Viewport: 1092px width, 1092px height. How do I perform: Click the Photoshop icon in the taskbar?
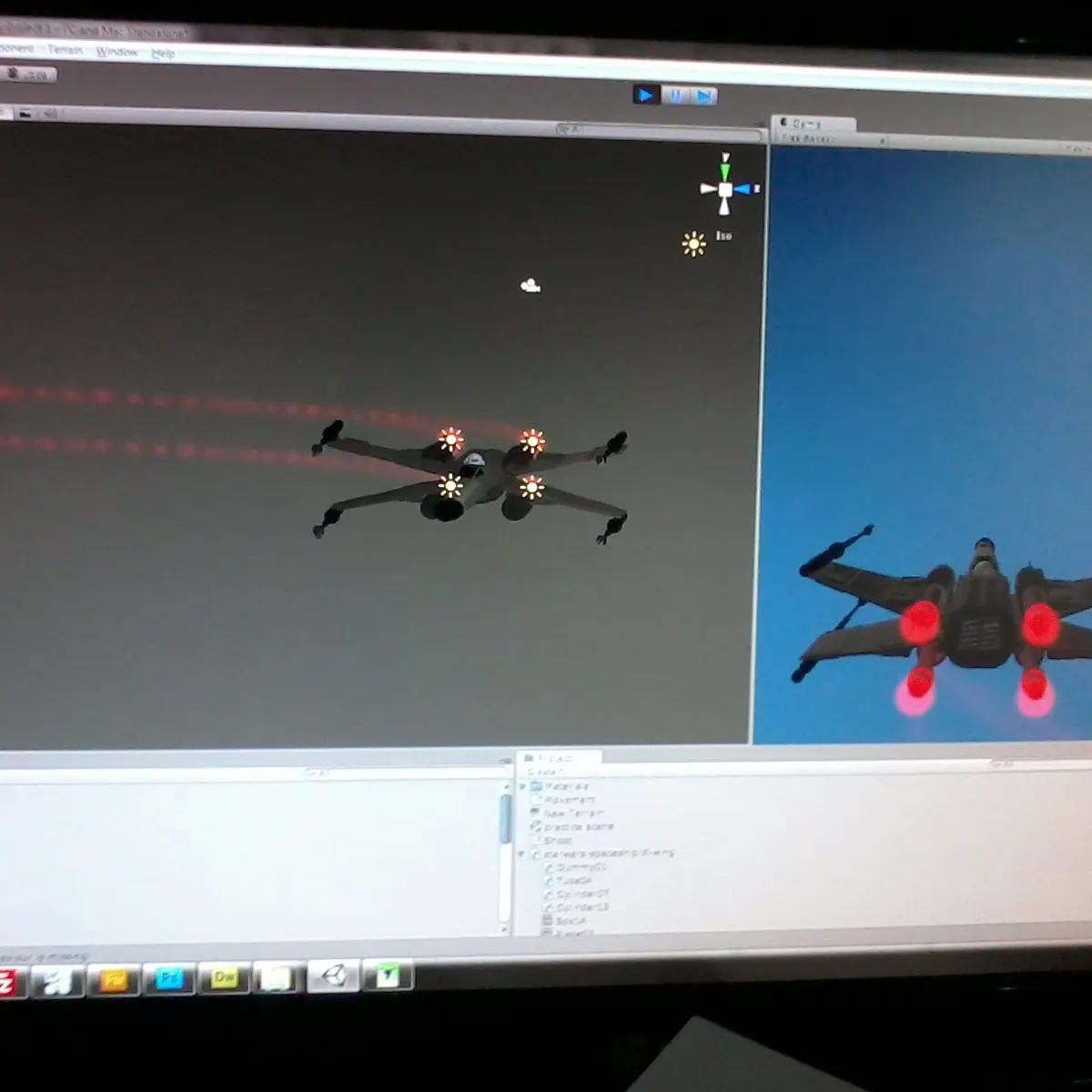click(169, 979)
